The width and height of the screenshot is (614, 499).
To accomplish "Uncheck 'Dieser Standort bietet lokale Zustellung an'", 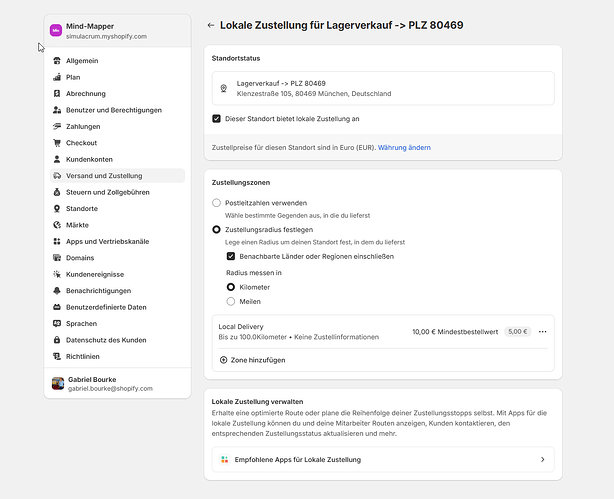I will click(x=217, y=118).
